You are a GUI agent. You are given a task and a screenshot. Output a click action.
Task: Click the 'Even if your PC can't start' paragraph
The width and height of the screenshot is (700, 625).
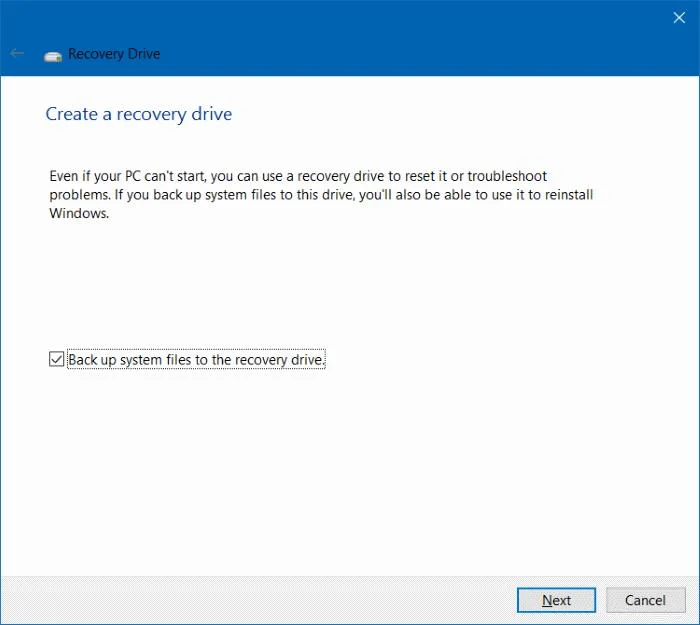tap(321, 195)
